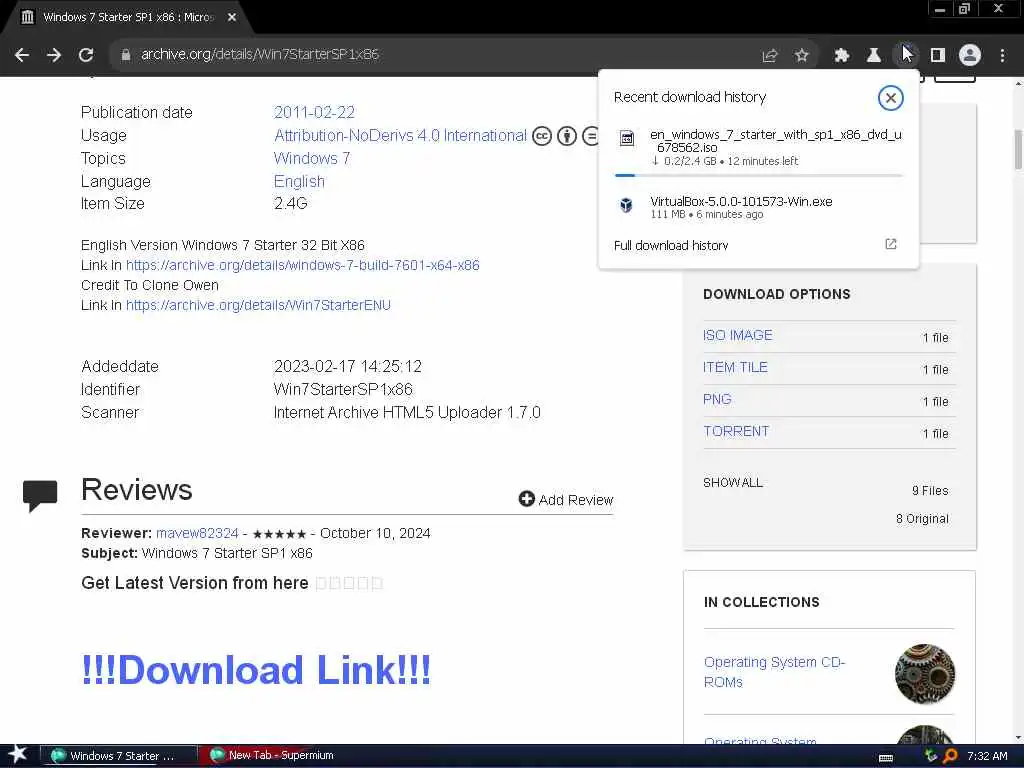Image resolution: width=1024 pixels, height=768 pixels.
Task: Click the Reviews speech bubble icon
Action: click(40, 496)
